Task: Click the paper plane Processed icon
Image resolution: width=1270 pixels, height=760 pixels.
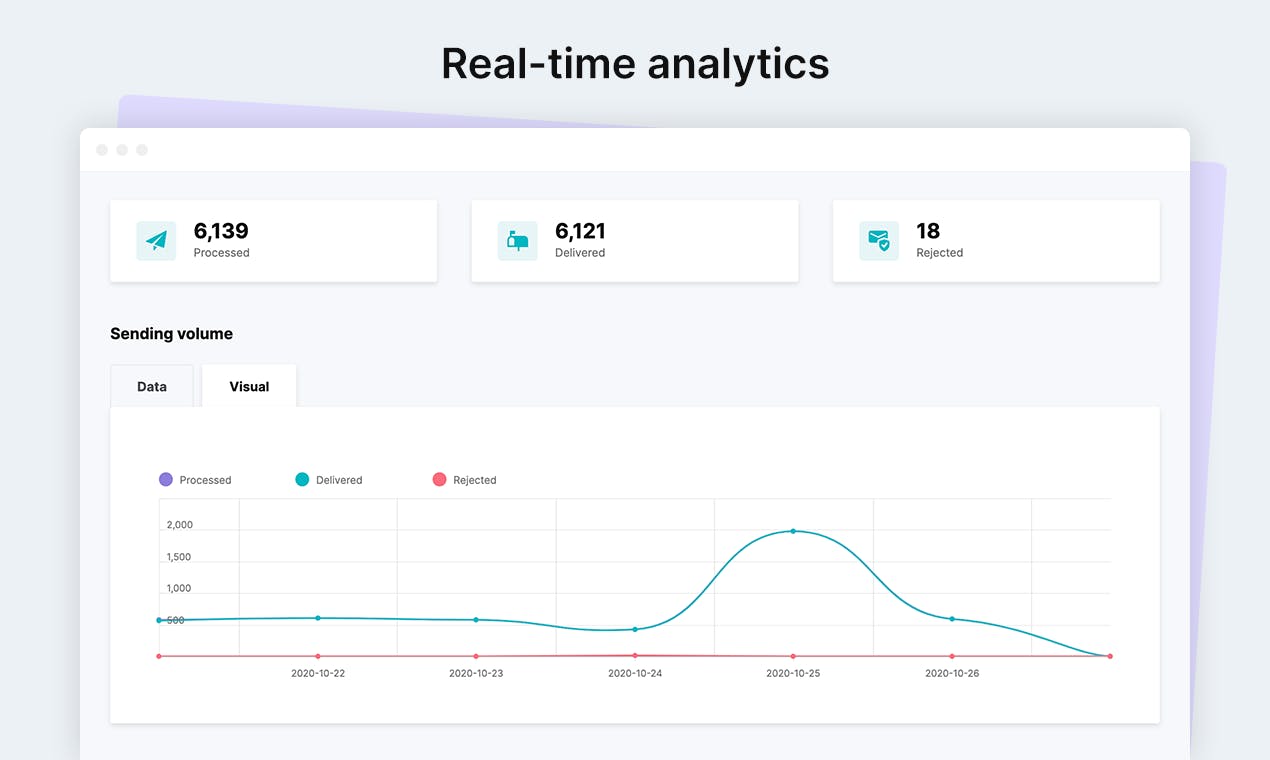Action: point(156,241)
